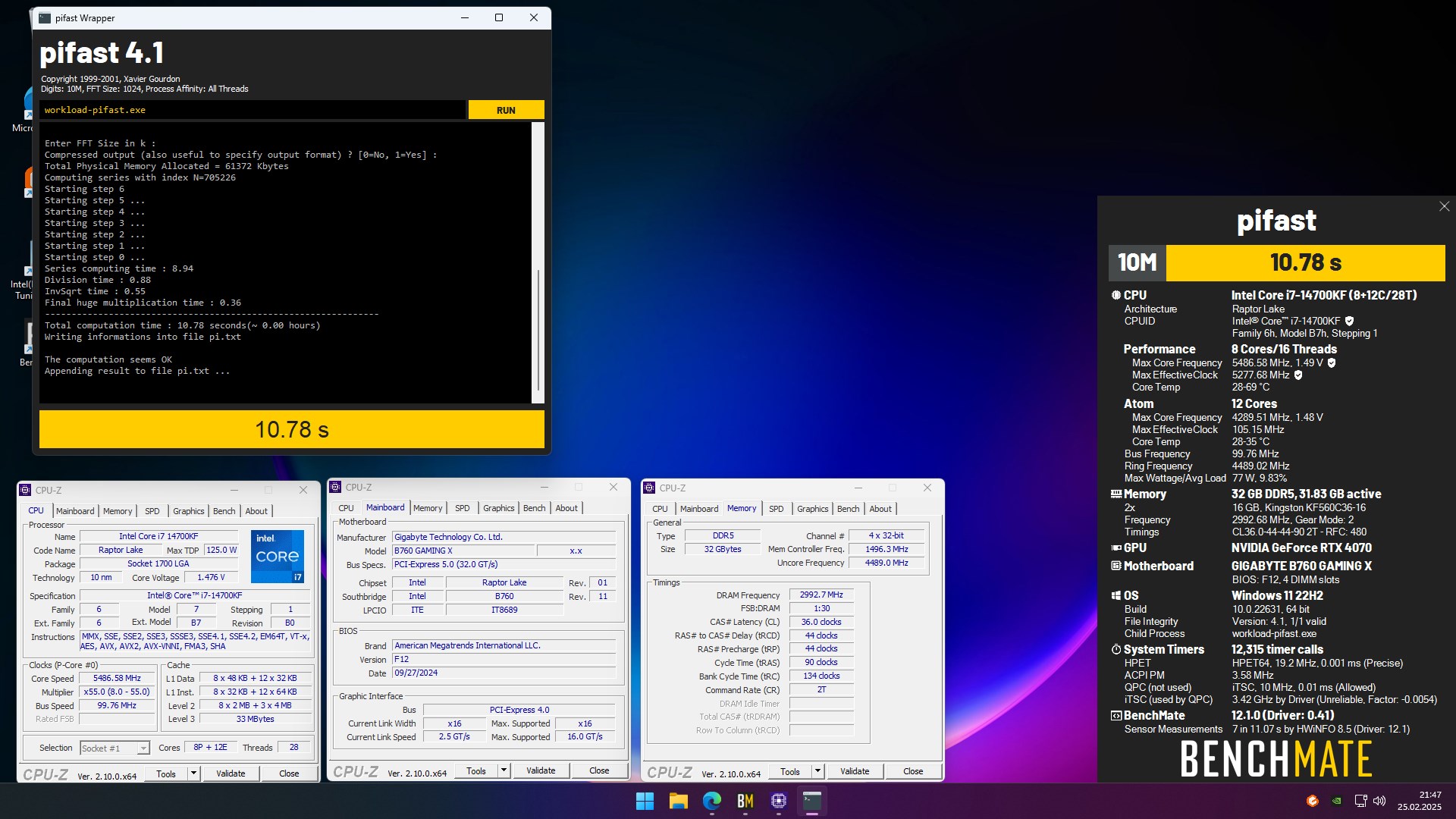Close the BenchMate pifast result panel
The height and width of the screenshot is (819, 1456).
[x=1444, y=206]
